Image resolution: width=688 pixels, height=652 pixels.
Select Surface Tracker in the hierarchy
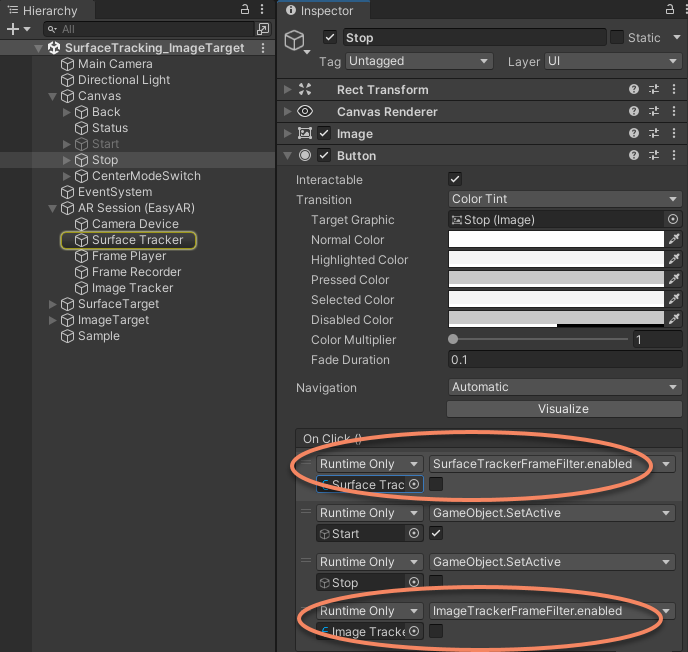137,240
